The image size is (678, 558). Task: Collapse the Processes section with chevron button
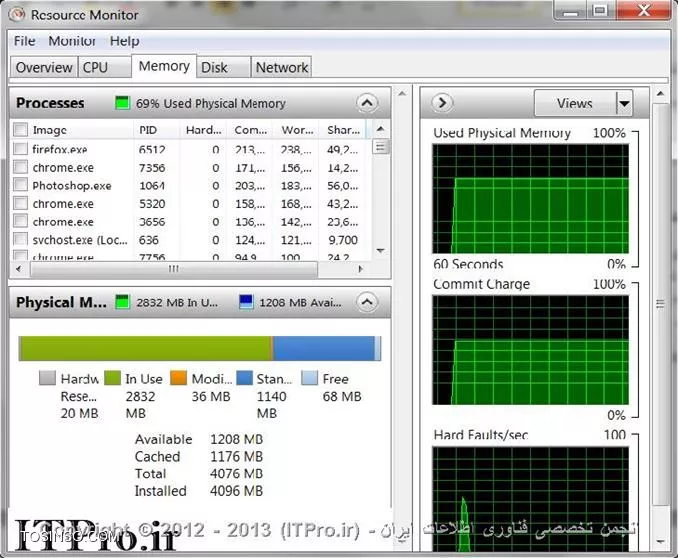pos(367,103)
